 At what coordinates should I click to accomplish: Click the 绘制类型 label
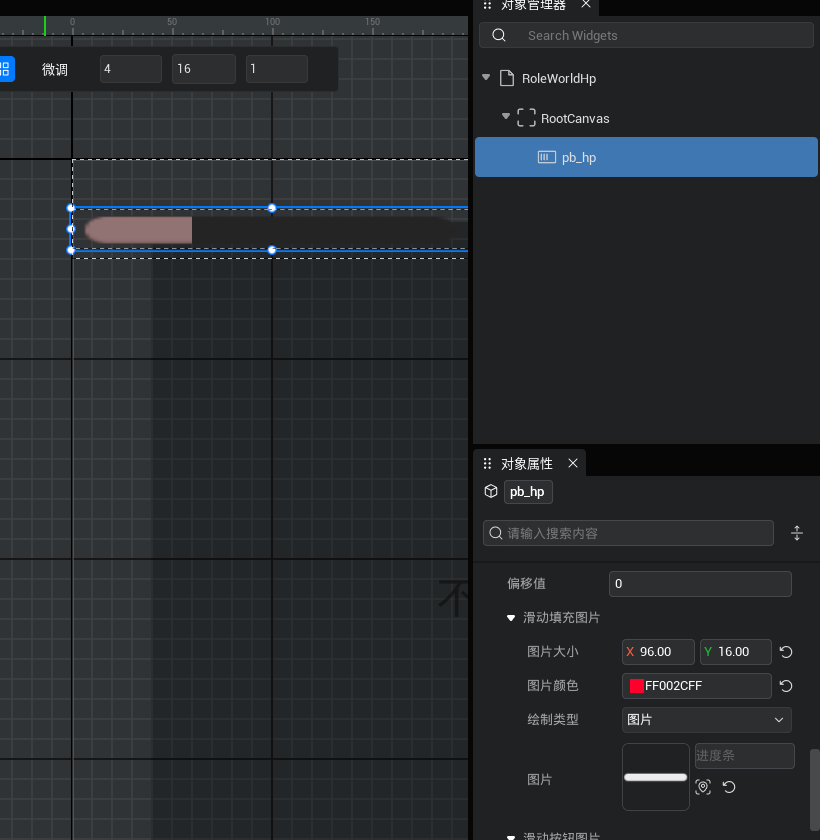coord(552,719)
